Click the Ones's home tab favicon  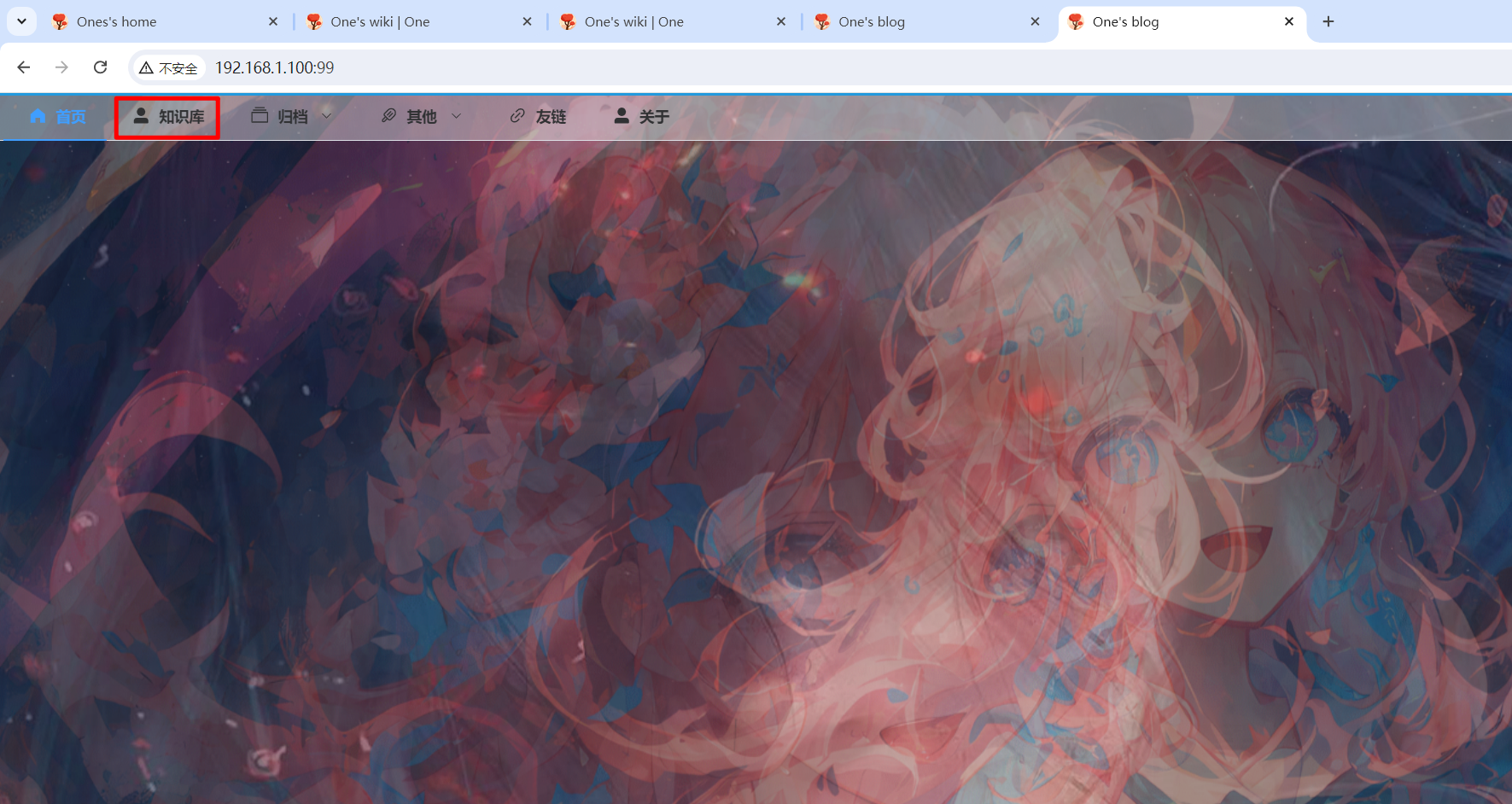point(60,22)
